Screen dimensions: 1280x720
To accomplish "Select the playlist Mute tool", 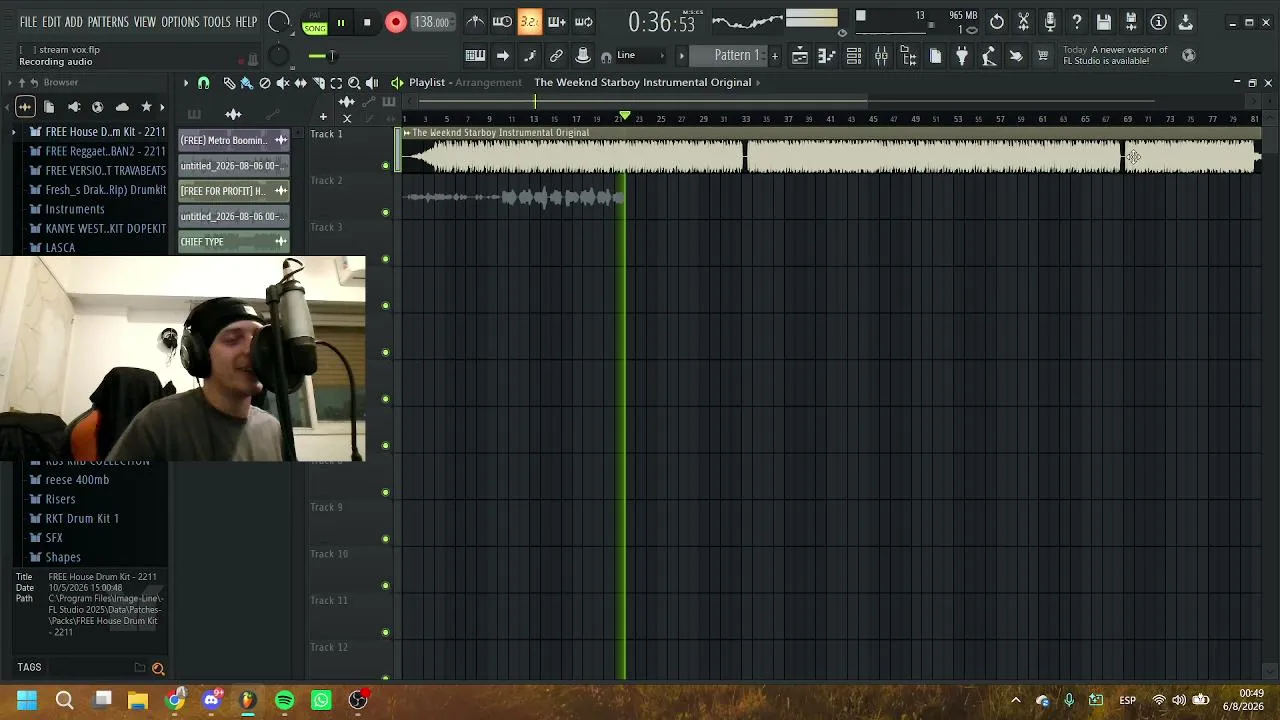I will coord(283,83).
